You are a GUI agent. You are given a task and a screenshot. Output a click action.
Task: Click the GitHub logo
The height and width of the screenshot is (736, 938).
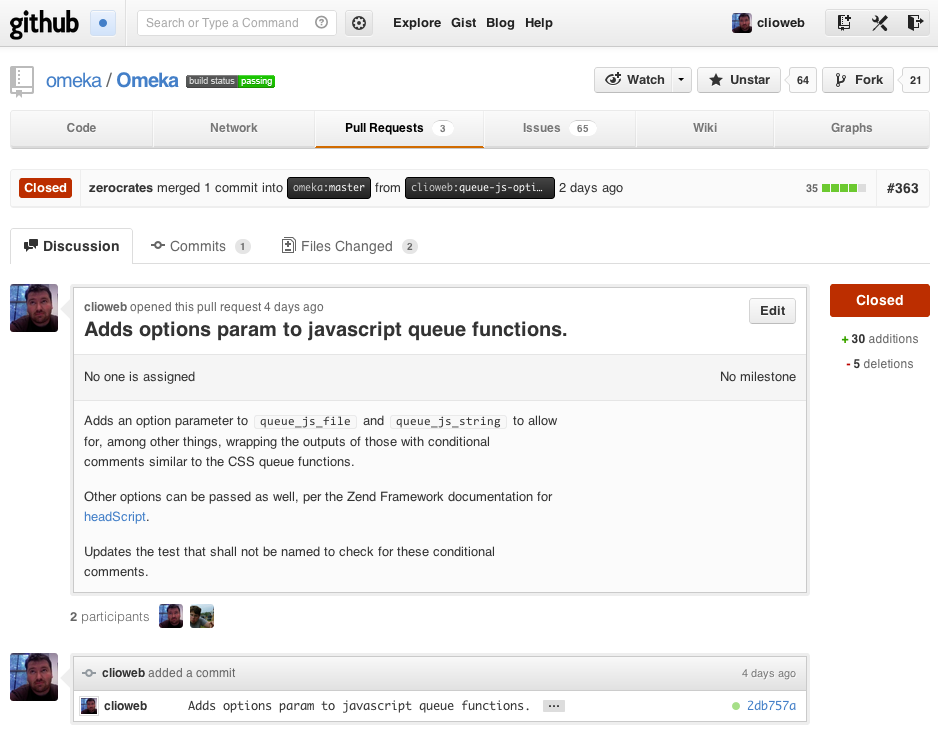[44, 23]
